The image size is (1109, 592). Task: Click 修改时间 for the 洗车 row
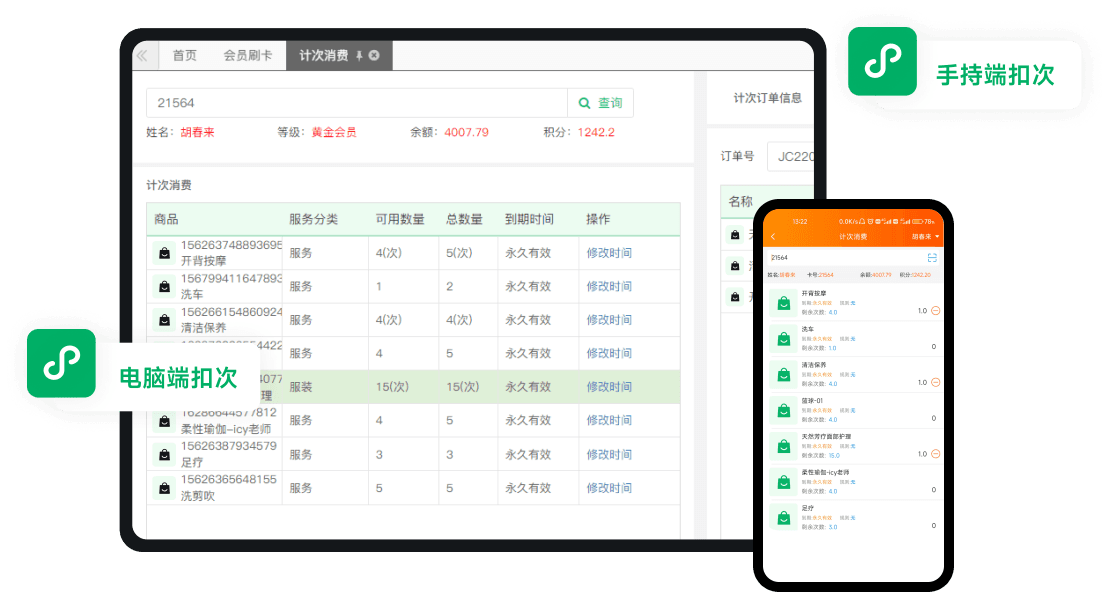pos(609,286)
